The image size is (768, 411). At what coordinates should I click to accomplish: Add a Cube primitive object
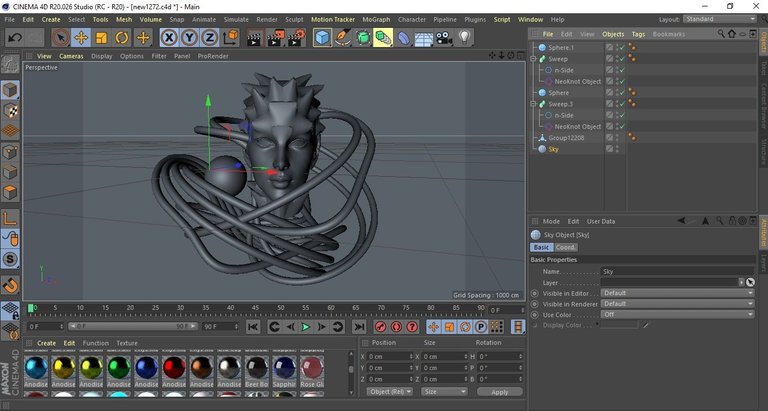tap(322, 38)
